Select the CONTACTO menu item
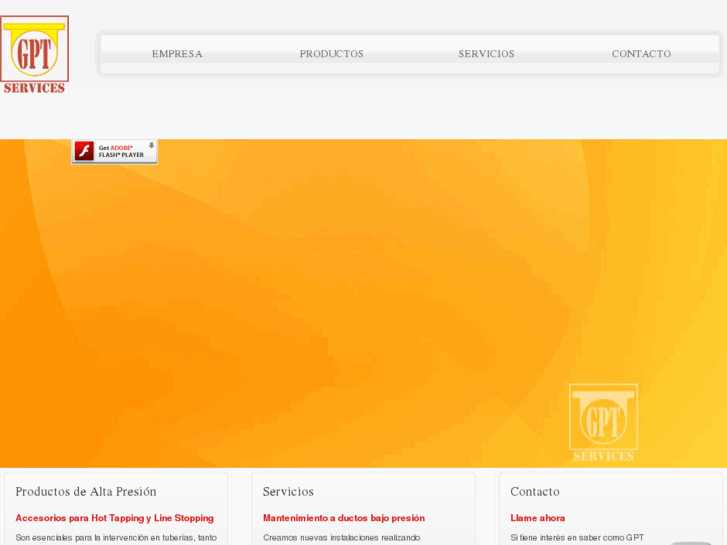Image resolution: width=727 pixels, height=545 pixels. point(641,54)
